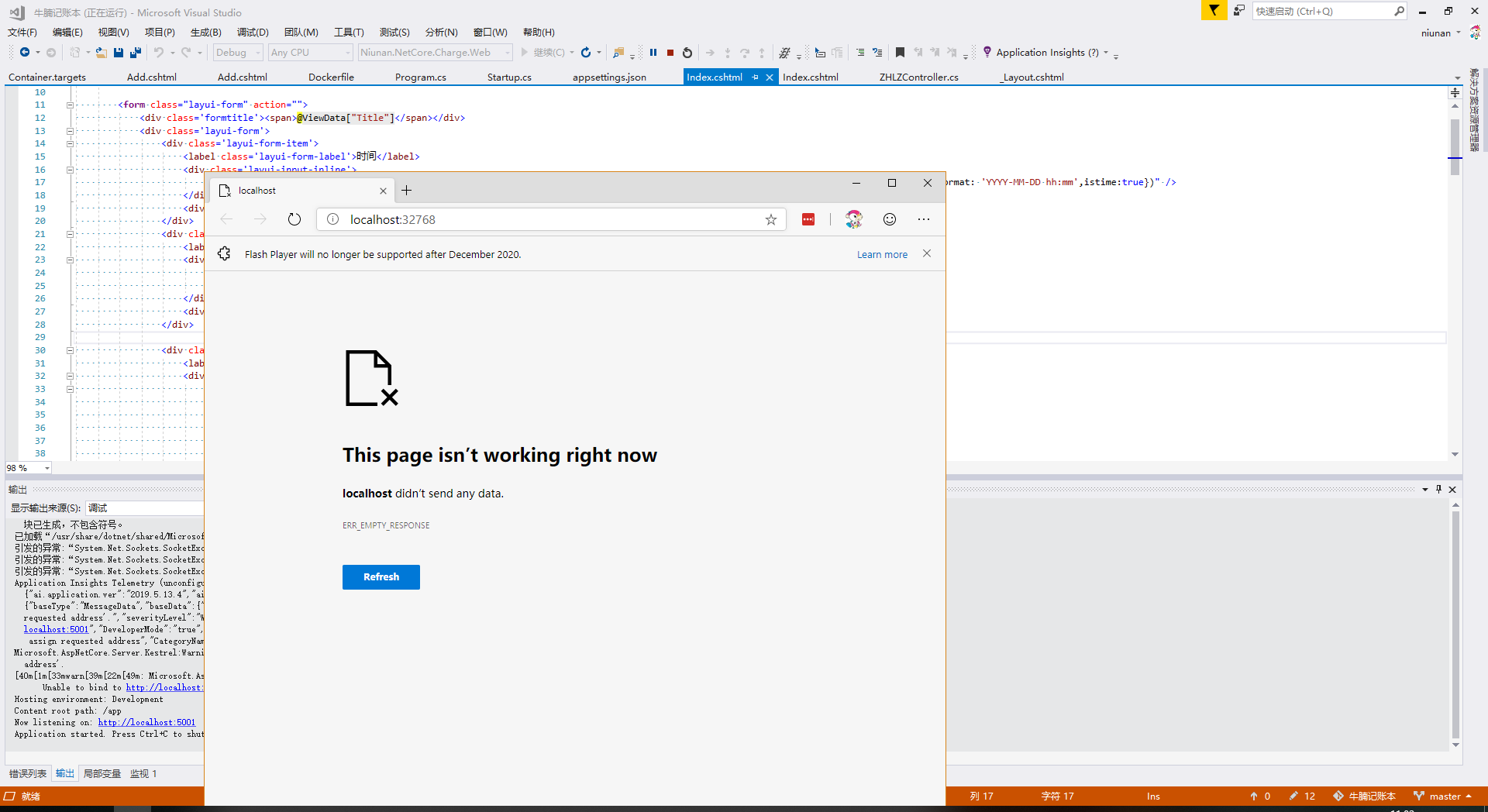Close the Output panel
This screenshot has width=1488, height=812.
click(1452, 490)
